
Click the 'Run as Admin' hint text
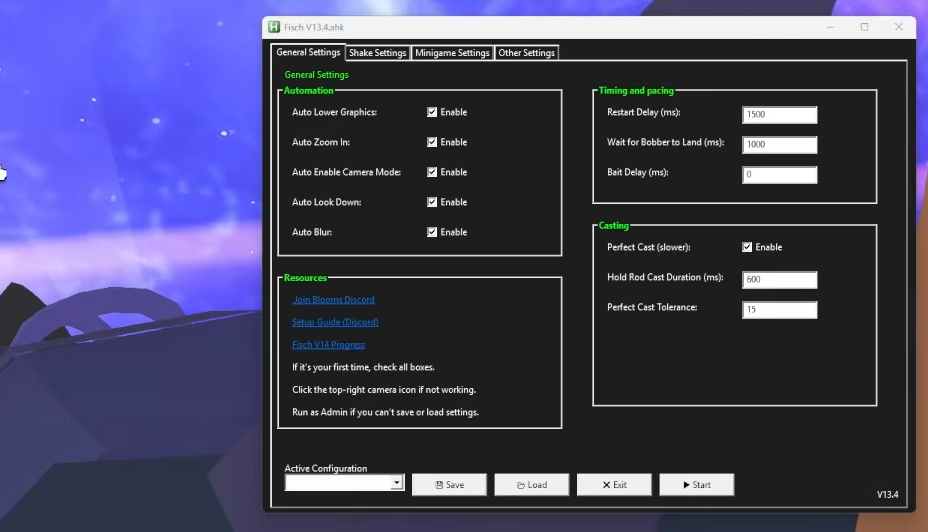[385, 412]
